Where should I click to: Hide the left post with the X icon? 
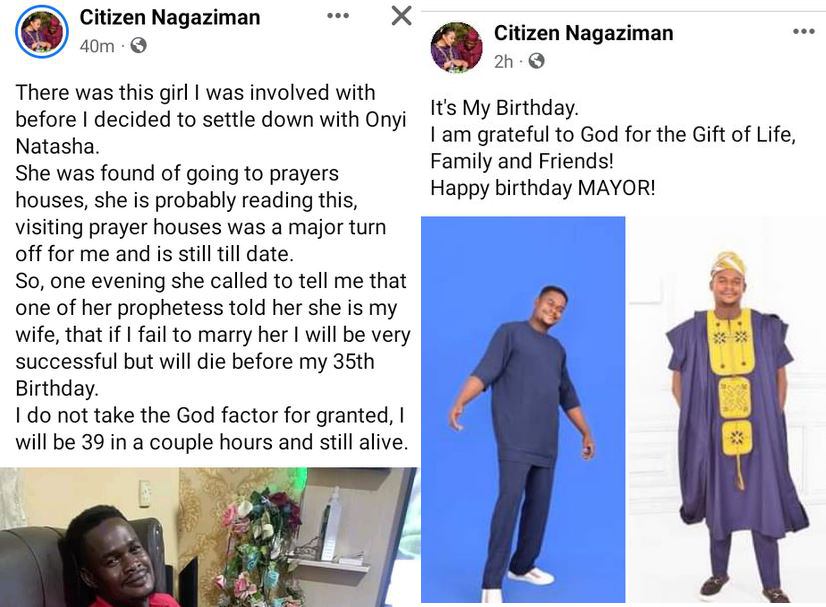(x=400, y=16)
